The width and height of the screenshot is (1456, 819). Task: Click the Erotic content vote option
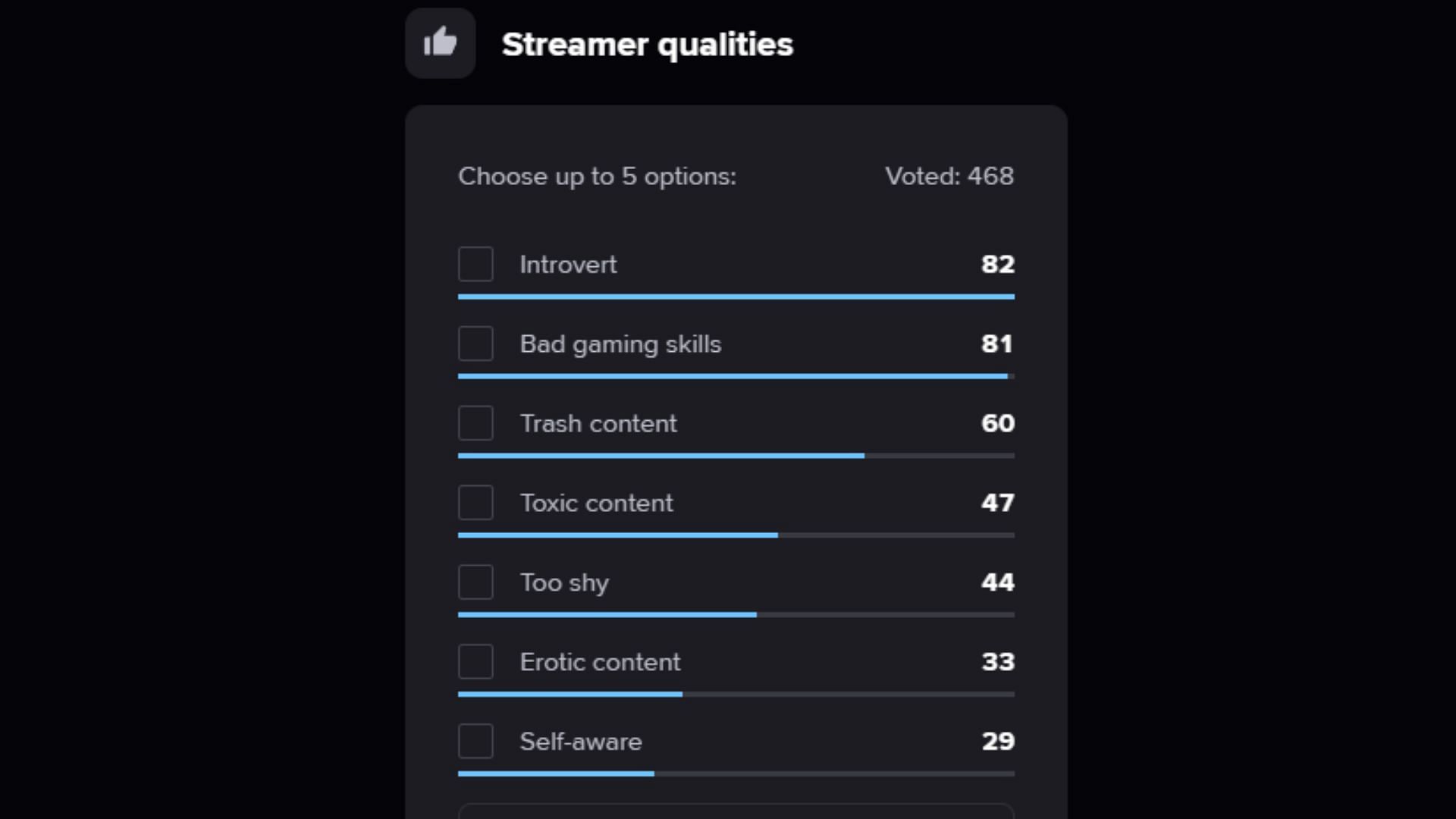click(476, 661)
